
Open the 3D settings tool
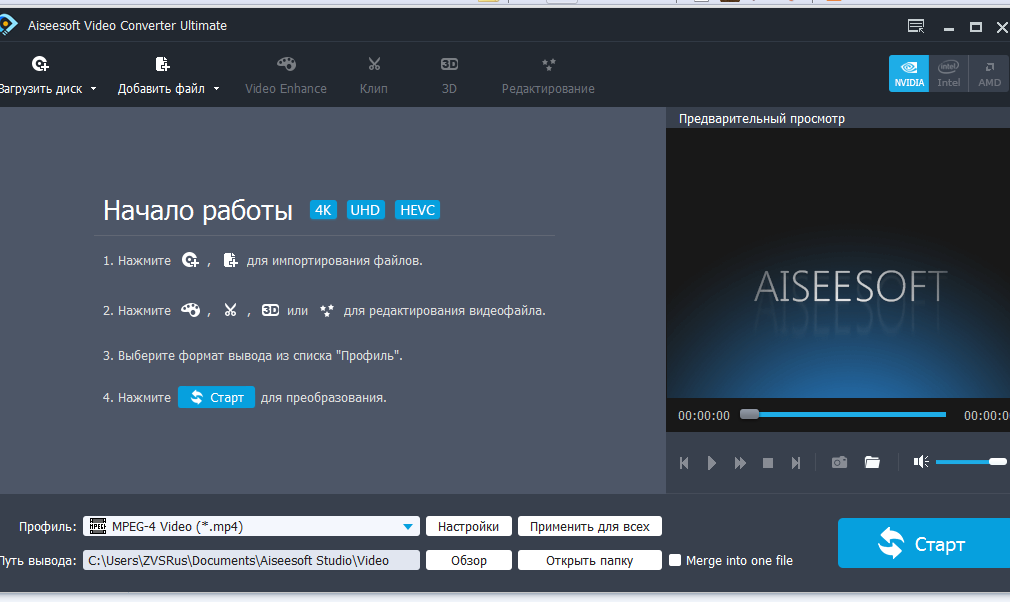point(449,75)
